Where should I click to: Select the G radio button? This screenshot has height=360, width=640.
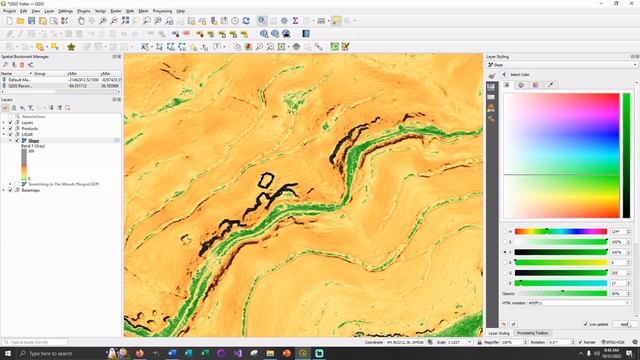click(x=506, y=273)
